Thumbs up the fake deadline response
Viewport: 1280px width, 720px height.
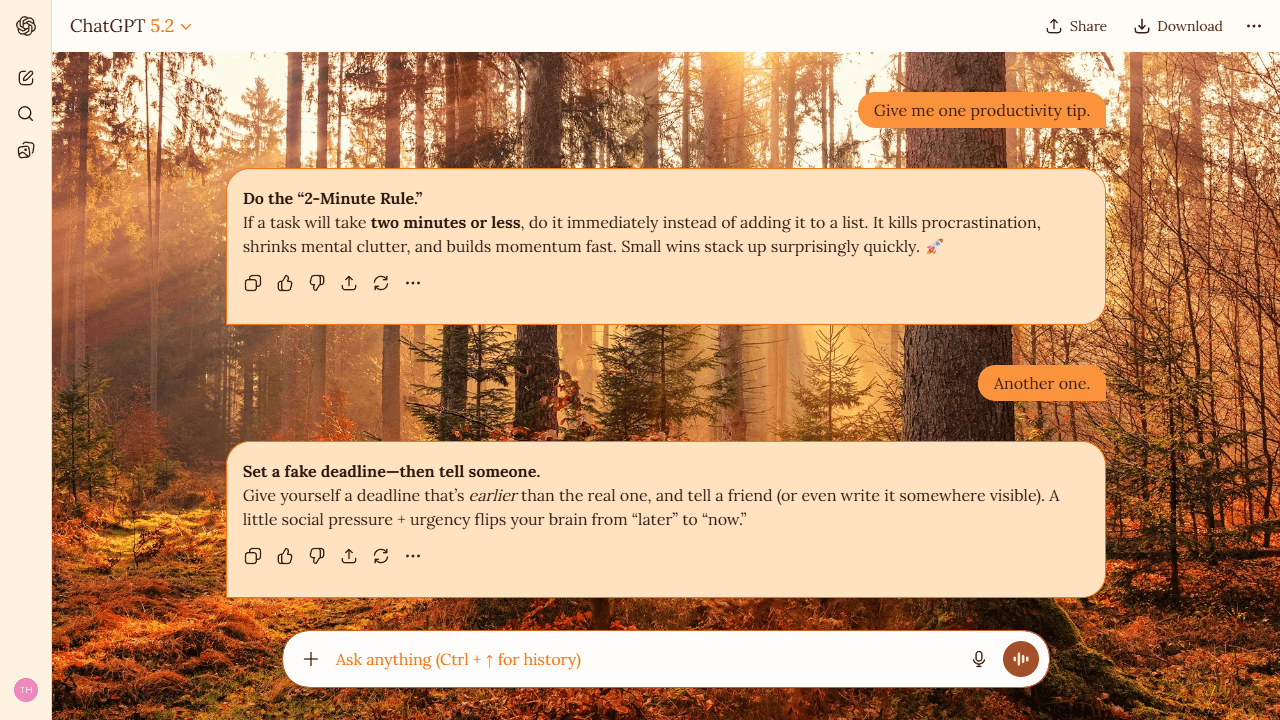click(285, 556)
